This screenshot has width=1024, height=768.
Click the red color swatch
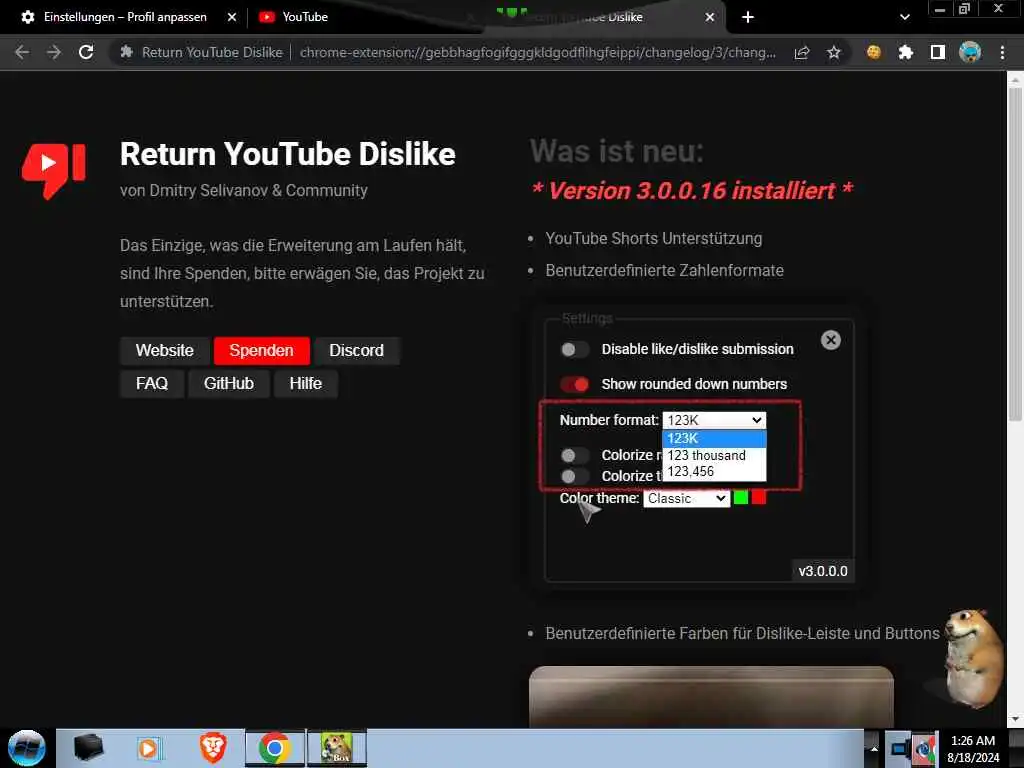pyautogui.click(x=759, y=498)
